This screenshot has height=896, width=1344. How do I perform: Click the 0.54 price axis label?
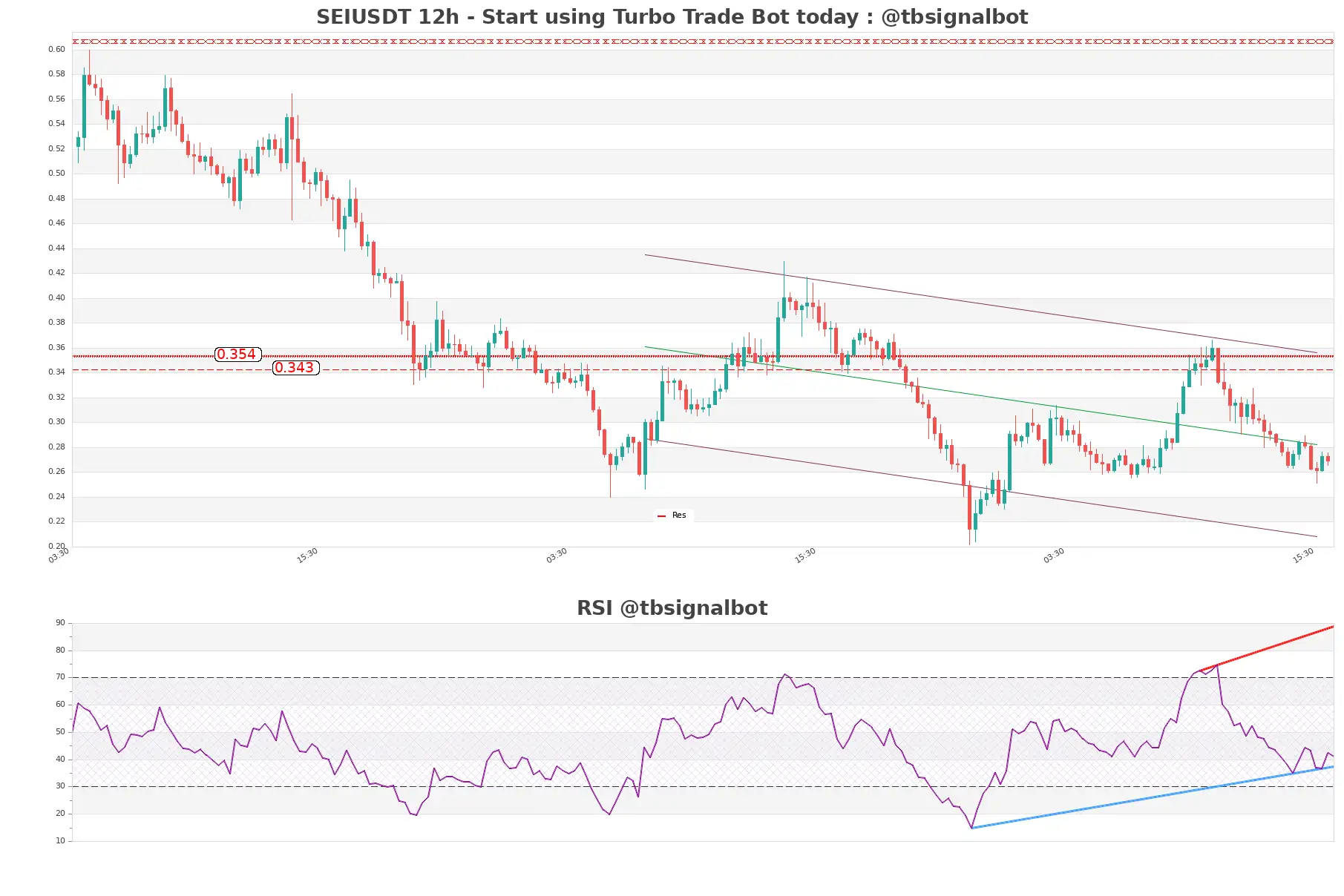point(56,123)
